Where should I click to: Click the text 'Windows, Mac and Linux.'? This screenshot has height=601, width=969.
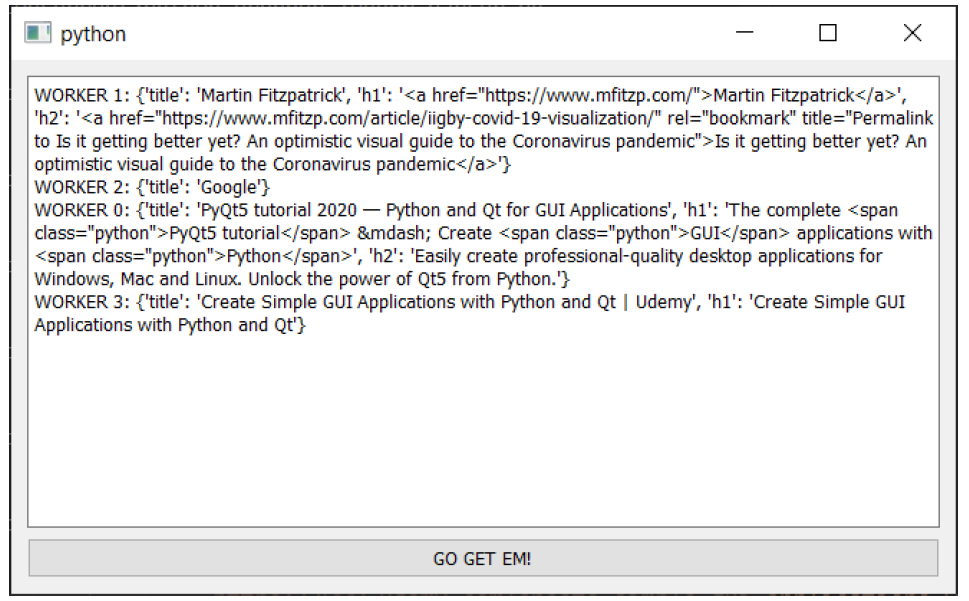[138, 279]
